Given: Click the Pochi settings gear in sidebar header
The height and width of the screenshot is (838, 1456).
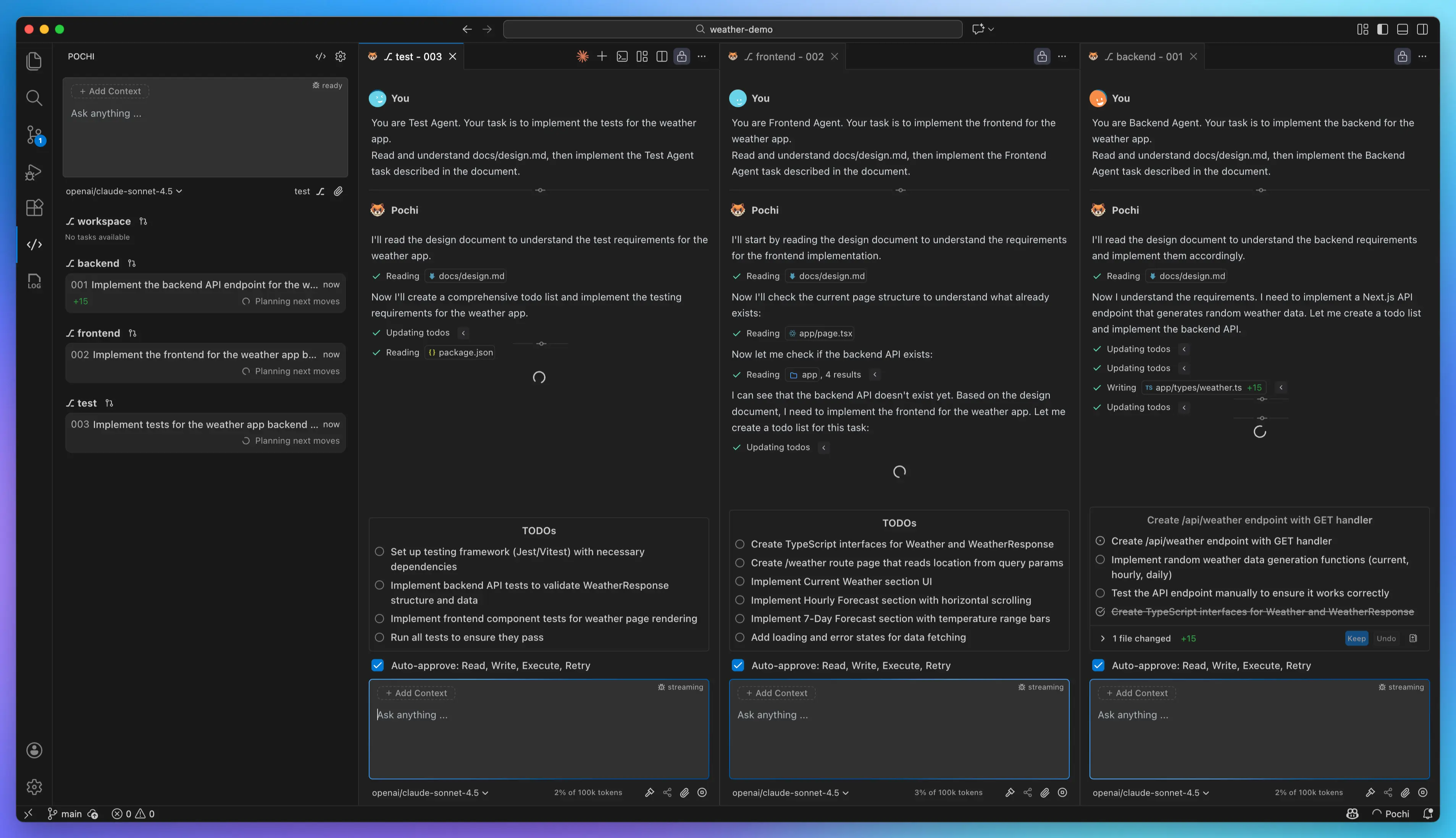Looking at the screenshot, I should [341, 57].
